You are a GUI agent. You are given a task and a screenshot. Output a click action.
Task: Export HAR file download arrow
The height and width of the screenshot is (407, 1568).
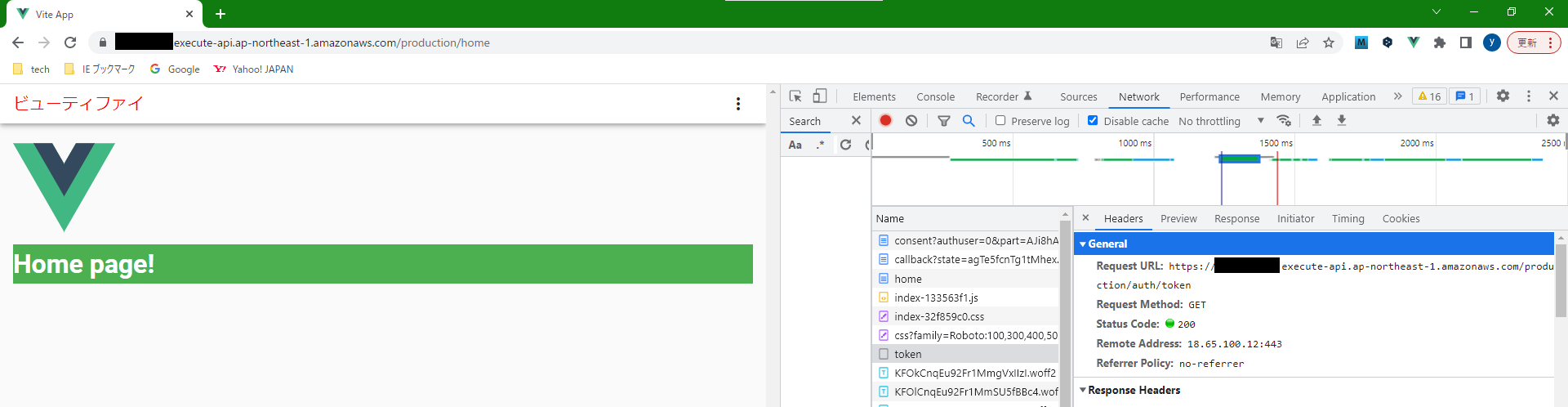(1341, 120)
